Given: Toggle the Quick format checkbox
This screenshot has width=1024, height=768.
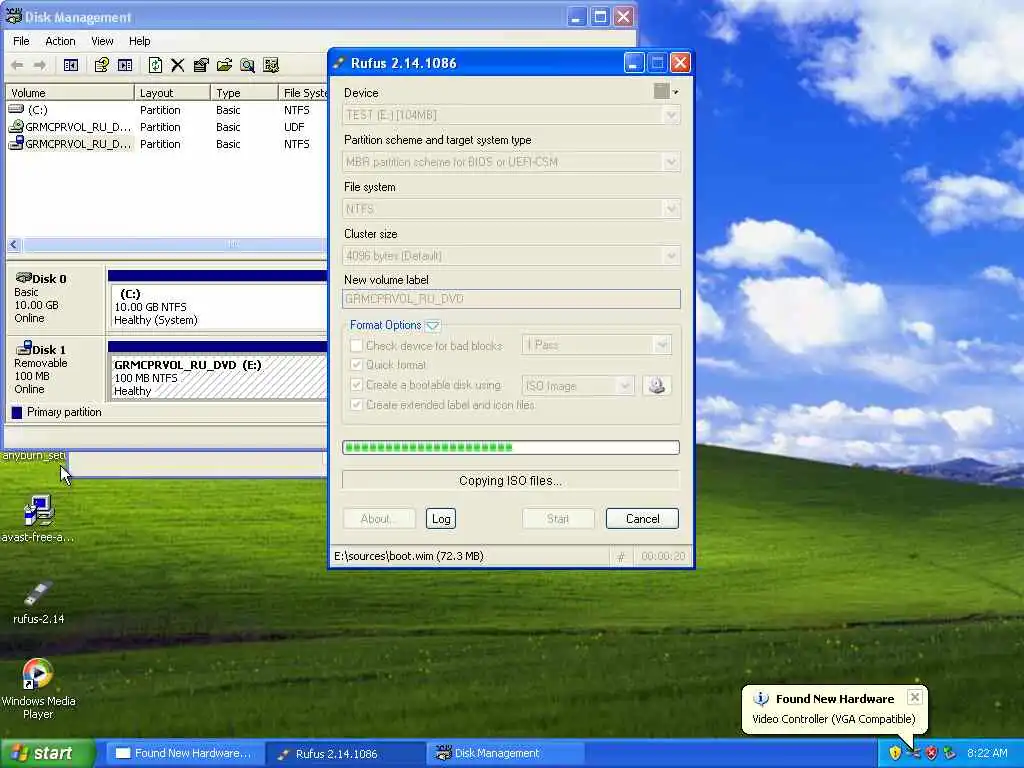Looking at the screenshot, I should 356,364.
